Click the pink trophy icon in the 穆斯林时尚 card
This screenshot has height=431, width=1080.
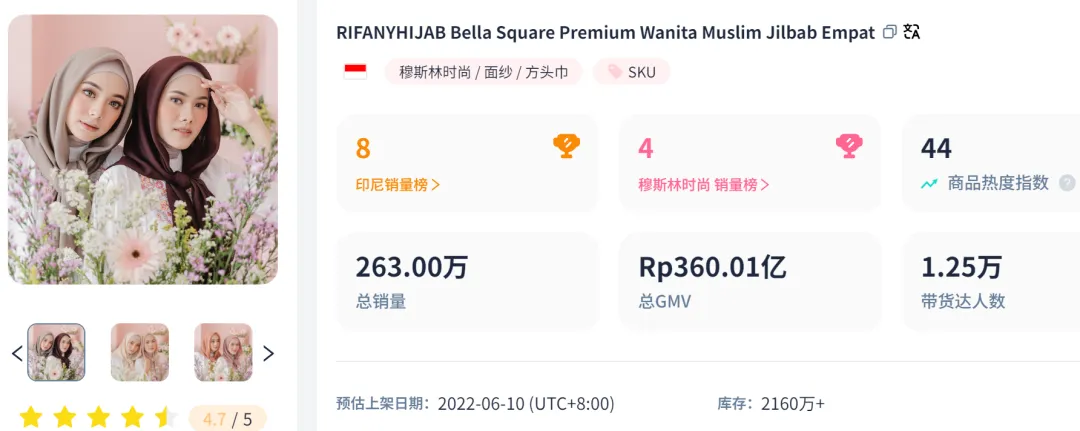pos(848,147)
